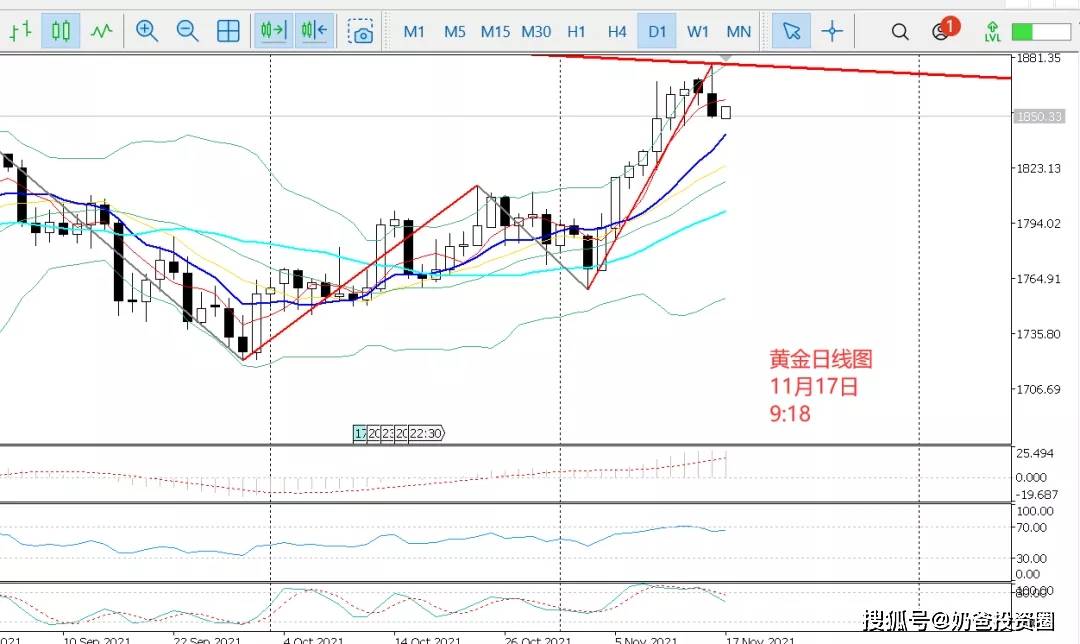Zoom out of the chart
Image resolution: width=1080 pixels, height=644 pixels.
187,31
